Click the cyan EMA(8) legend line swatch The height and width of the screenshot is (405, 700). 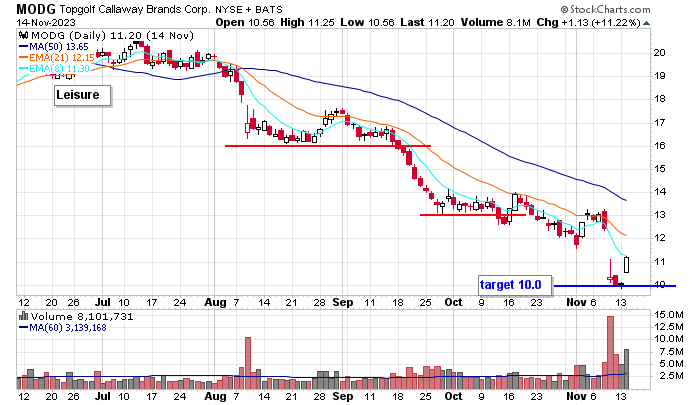point(24,69)
